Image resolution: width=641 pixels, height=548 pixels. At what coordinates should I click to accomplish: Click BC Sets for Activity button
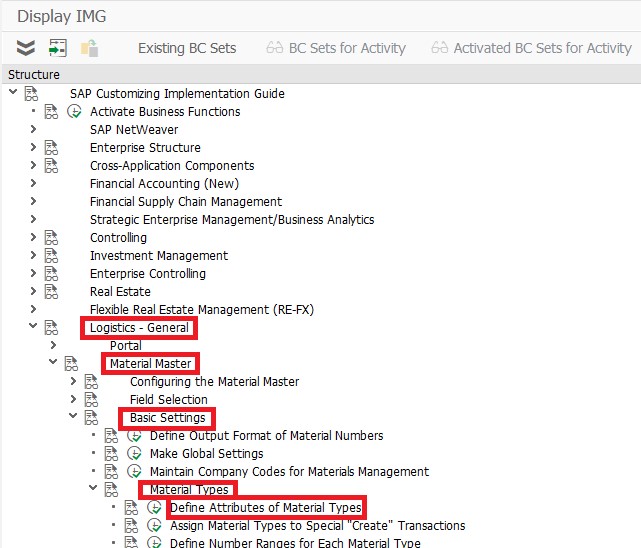click(336, 48)
